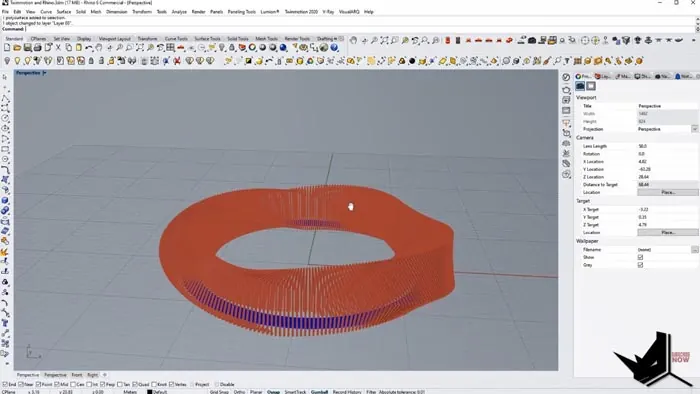The width and height of the screenshot is (700, 394).
Task: Click the Undo arrow icon
Action: (89, 48)
